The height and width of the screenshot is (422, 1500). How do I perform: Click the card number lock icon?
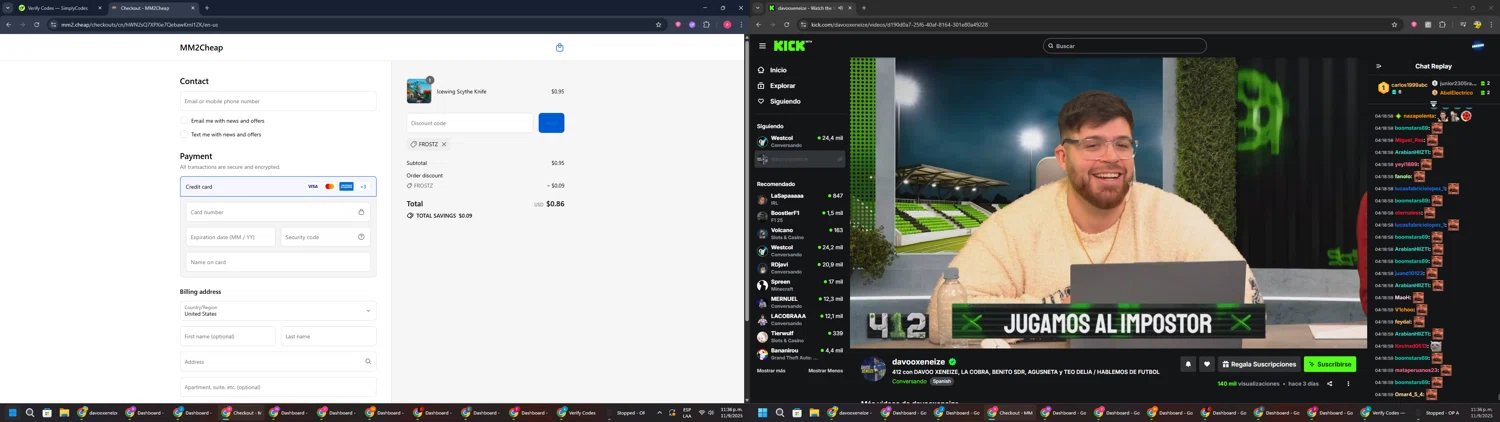pyautogui.click(x=361, y=212)
